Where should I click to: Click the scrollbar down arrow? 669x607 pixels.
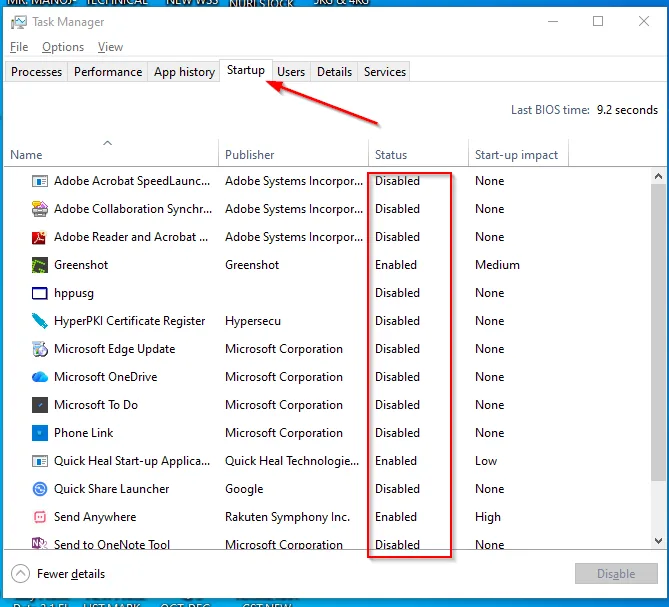coord(658,541)
